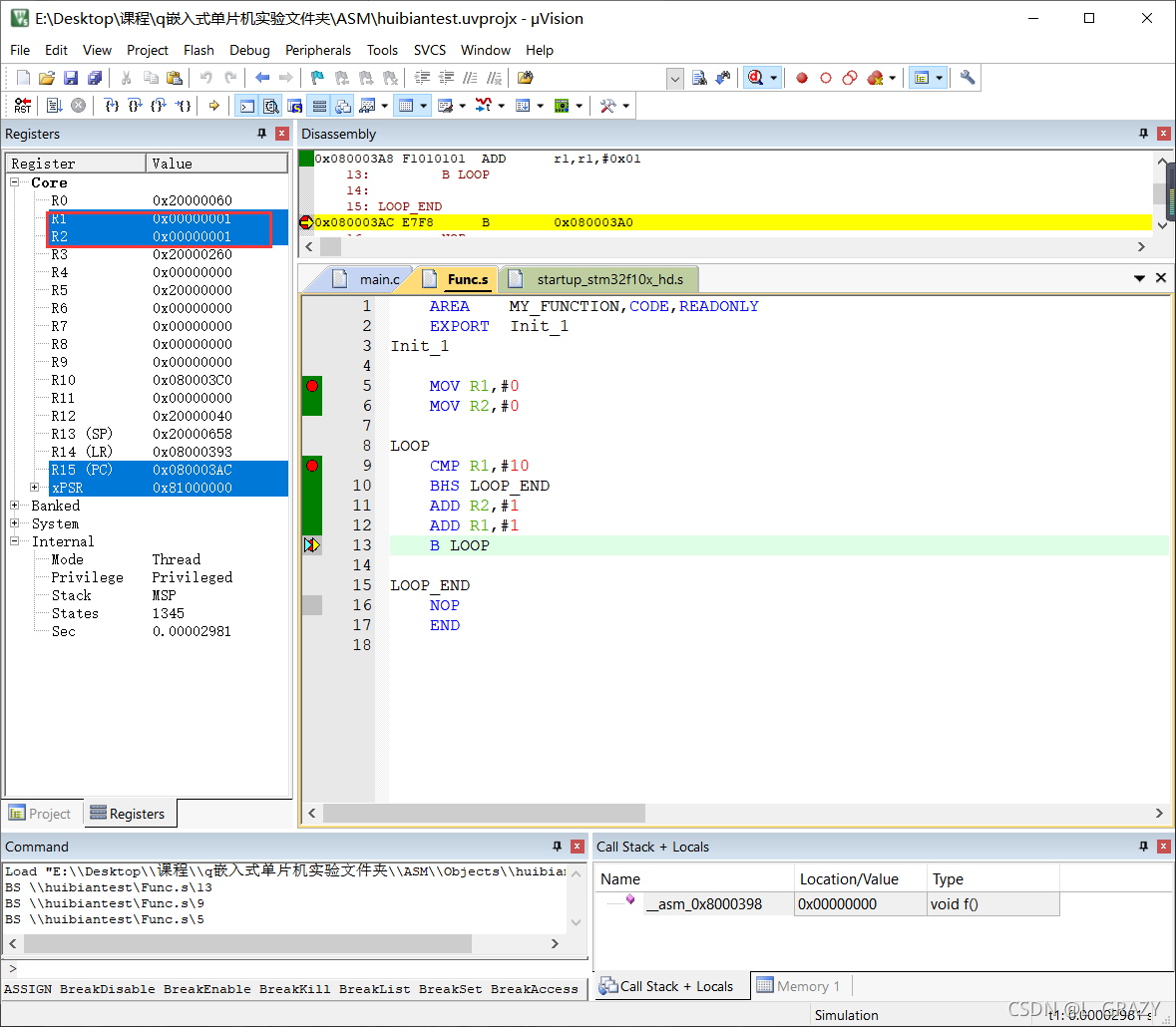
Task: Insert a bookmark with flag icon
Action: (x=317, y=78)
